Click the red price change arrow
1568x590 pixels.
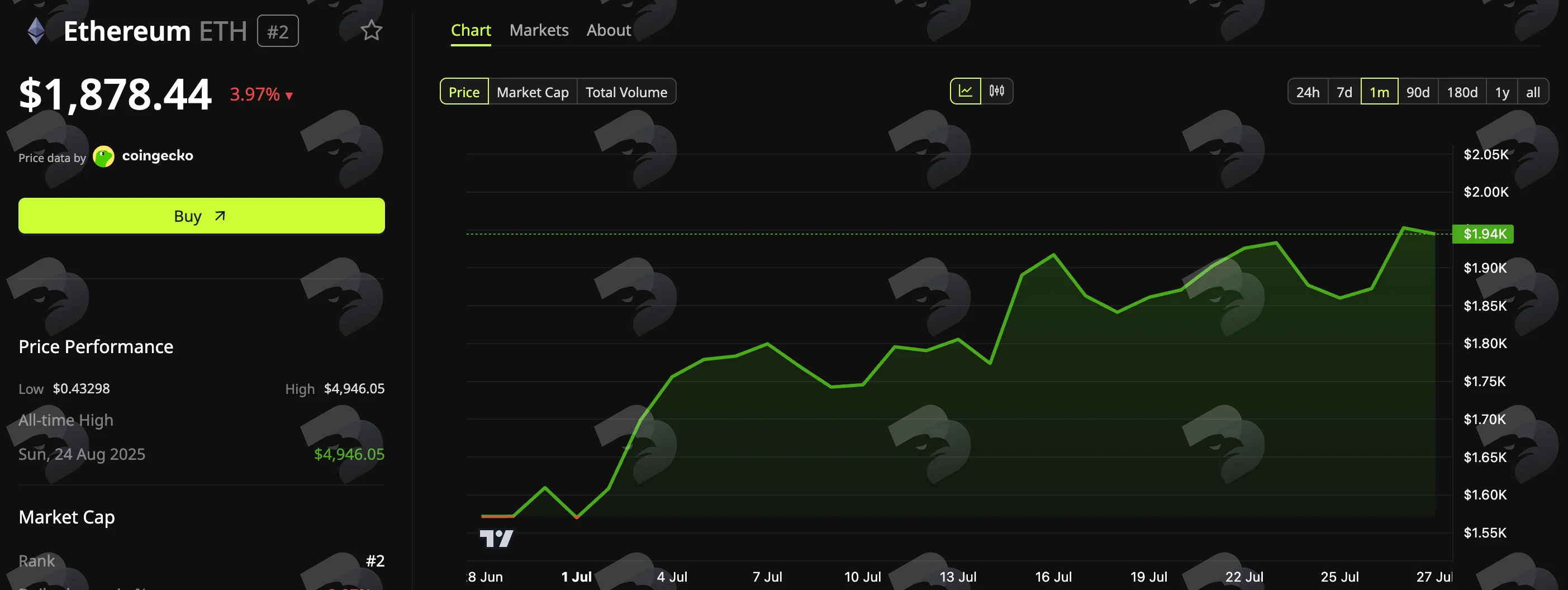coord(289,96)
